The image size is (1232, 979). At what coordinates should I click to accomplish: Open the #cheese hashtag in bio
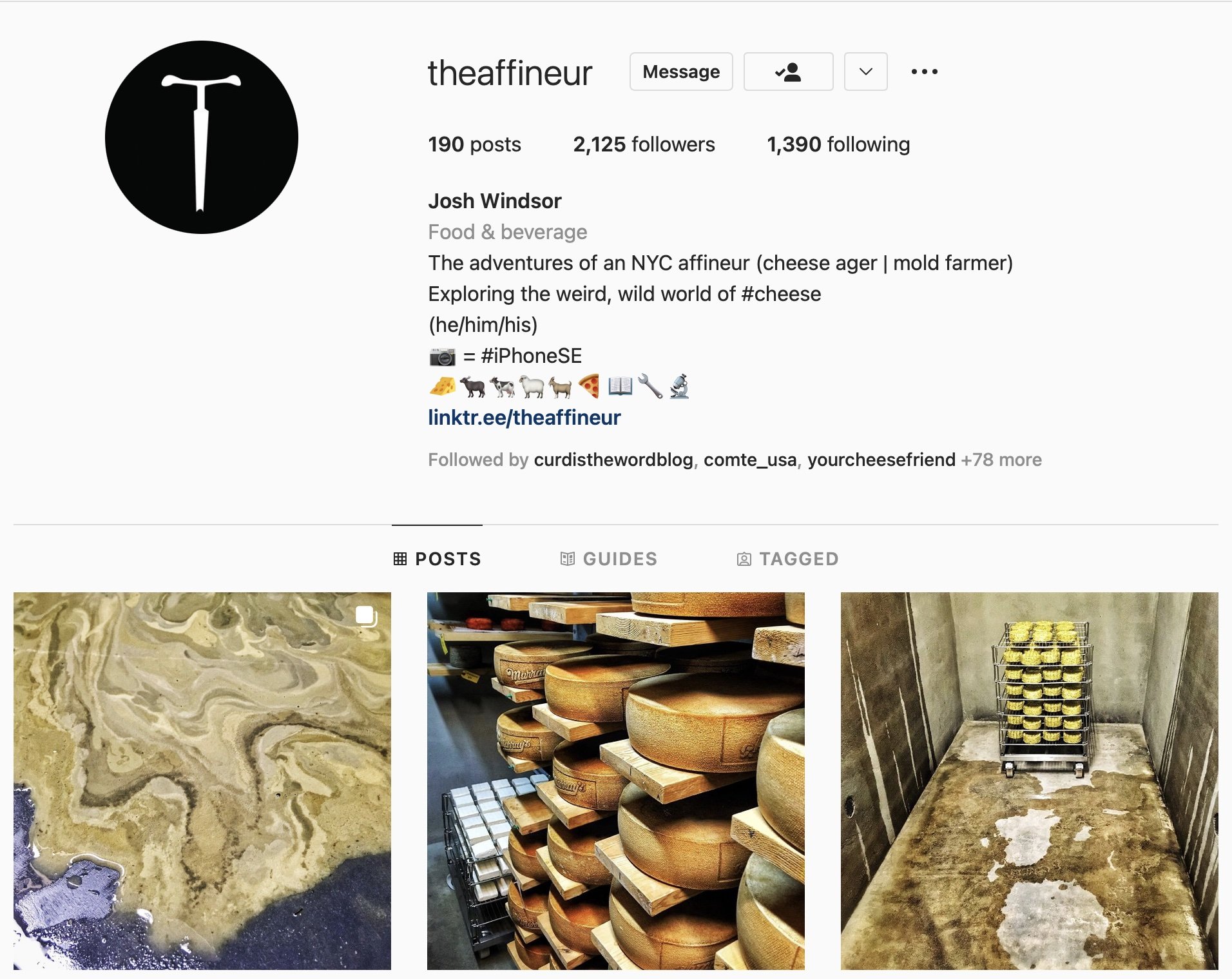(x=781, y=294)
